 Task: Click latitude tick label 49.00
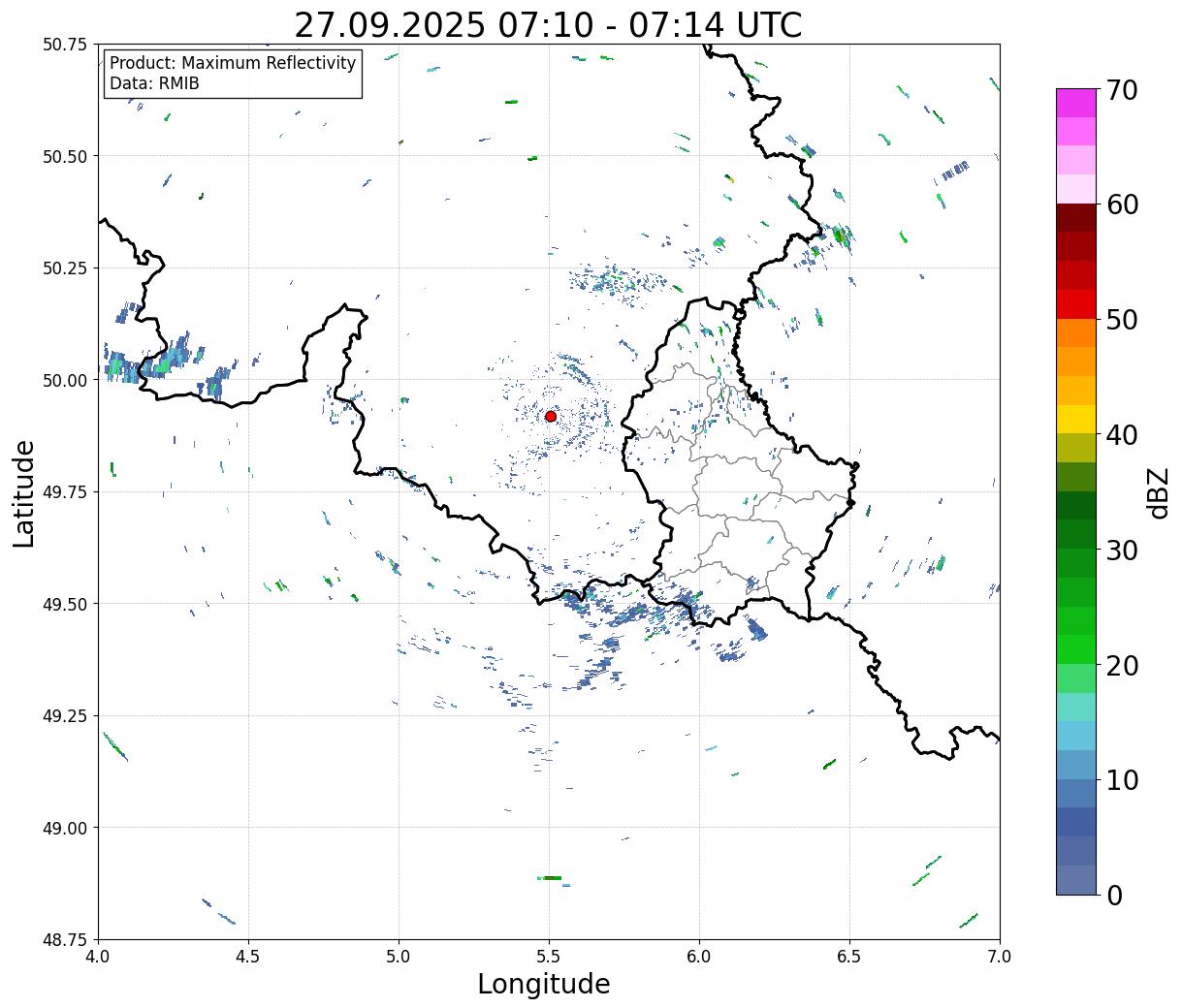[x=65, y=828]
